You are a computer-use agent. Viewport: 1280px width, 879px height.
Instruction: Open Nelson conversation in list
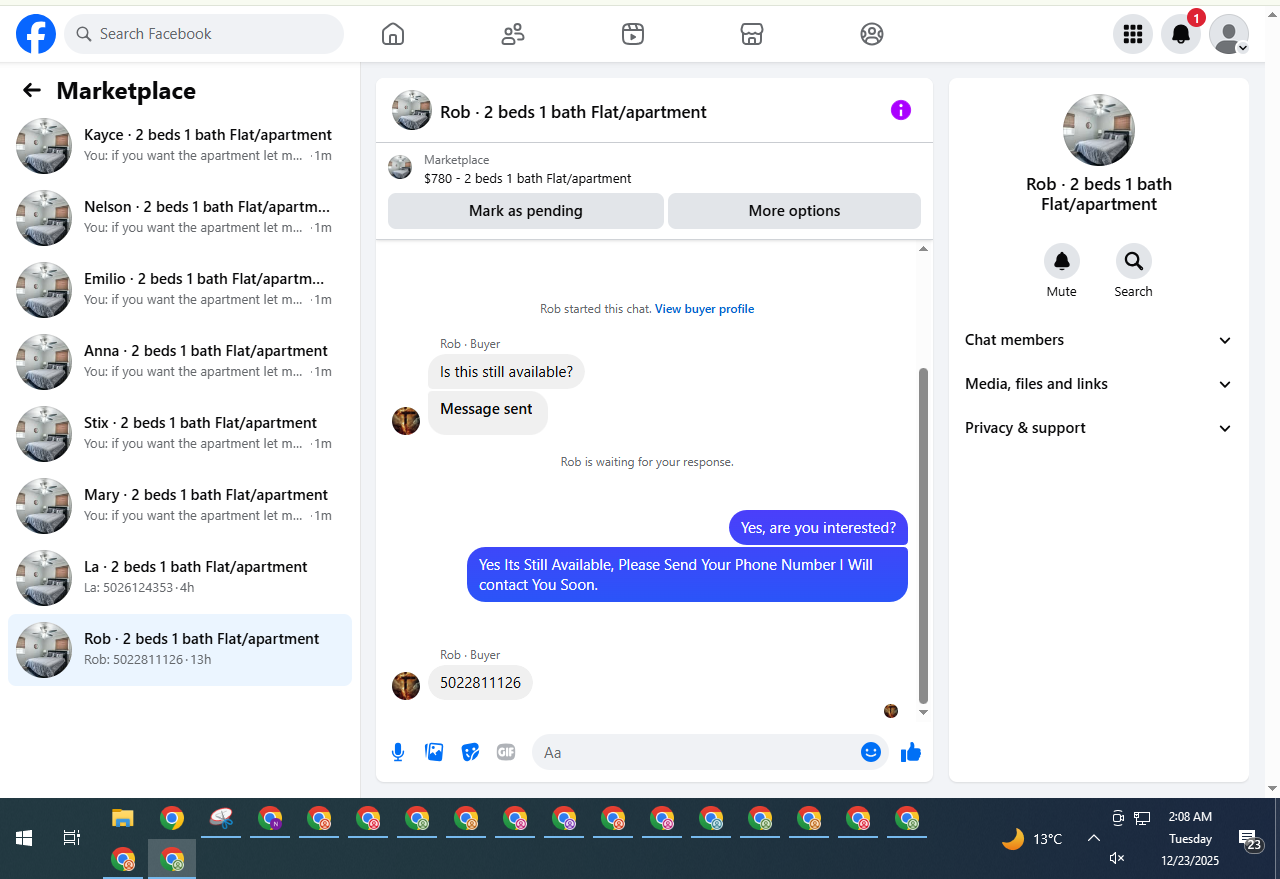[180, 218]
